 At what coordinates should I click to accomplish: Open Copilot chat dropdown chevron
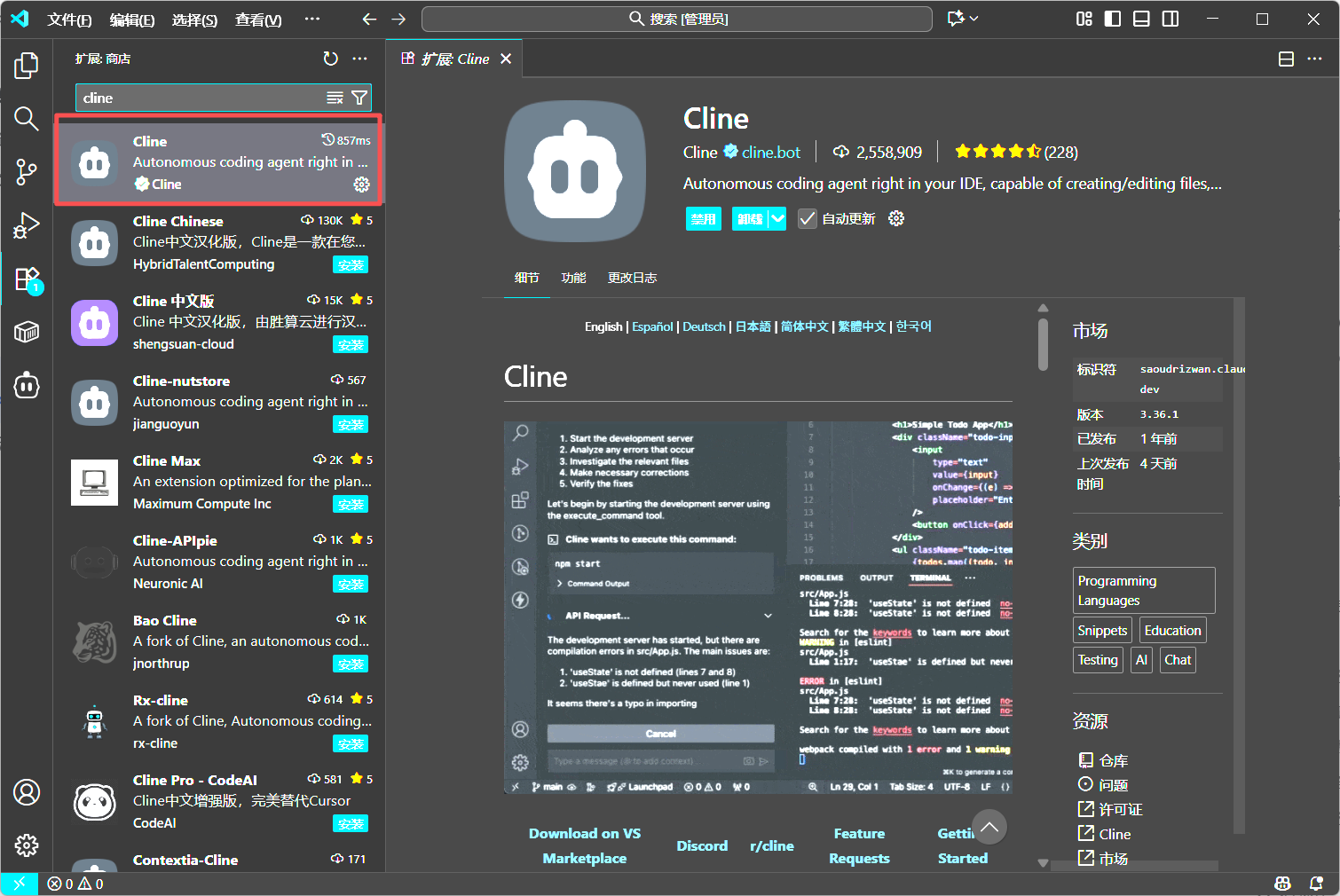click(x=974, y=19)
